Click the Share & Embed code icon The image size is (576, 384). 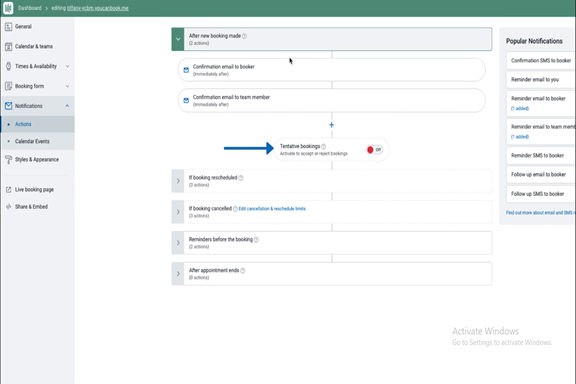pyautogui.click(x=8, y=207)
